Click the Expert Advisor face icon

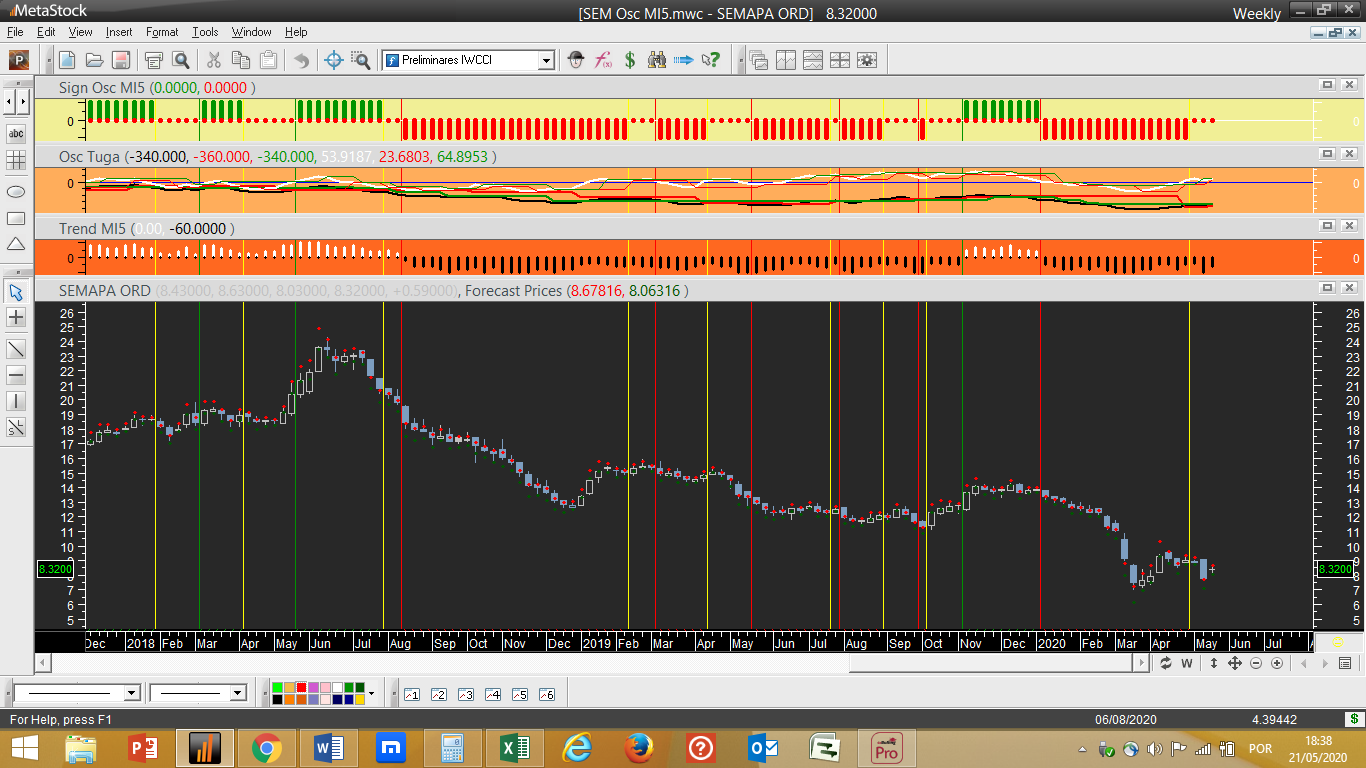(576, 60)
